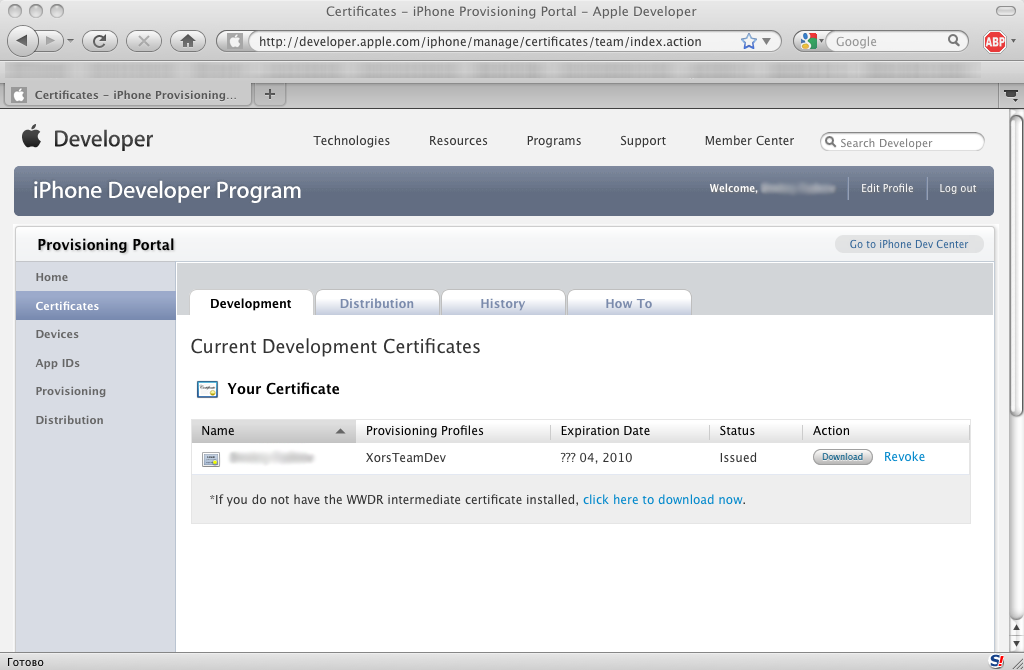This screenshot has width=1024, height=670.
Task: Click the Log out link
Action: click(x=957, y=188)
